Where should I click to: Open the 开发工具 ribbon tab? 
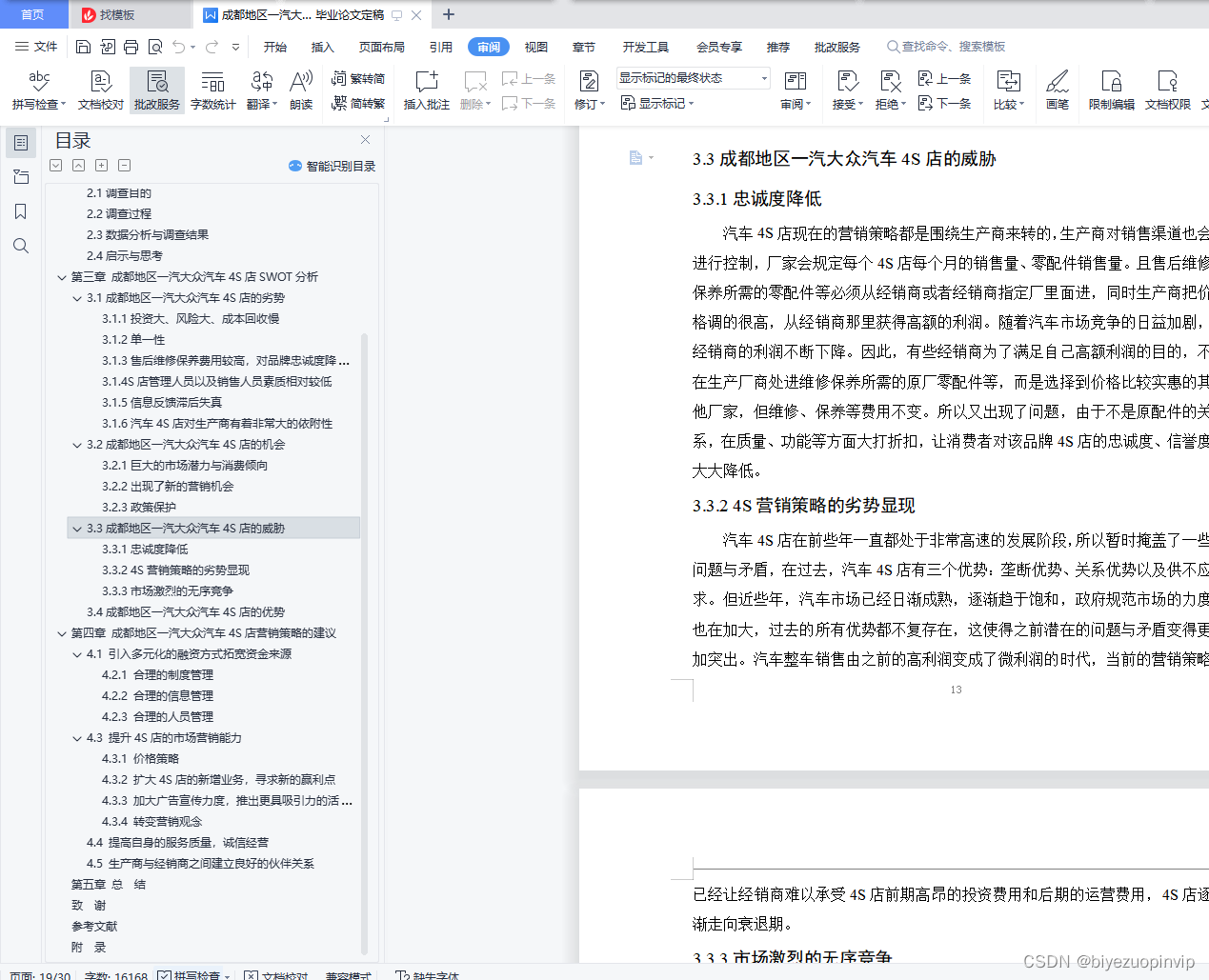tap(646, 47)
